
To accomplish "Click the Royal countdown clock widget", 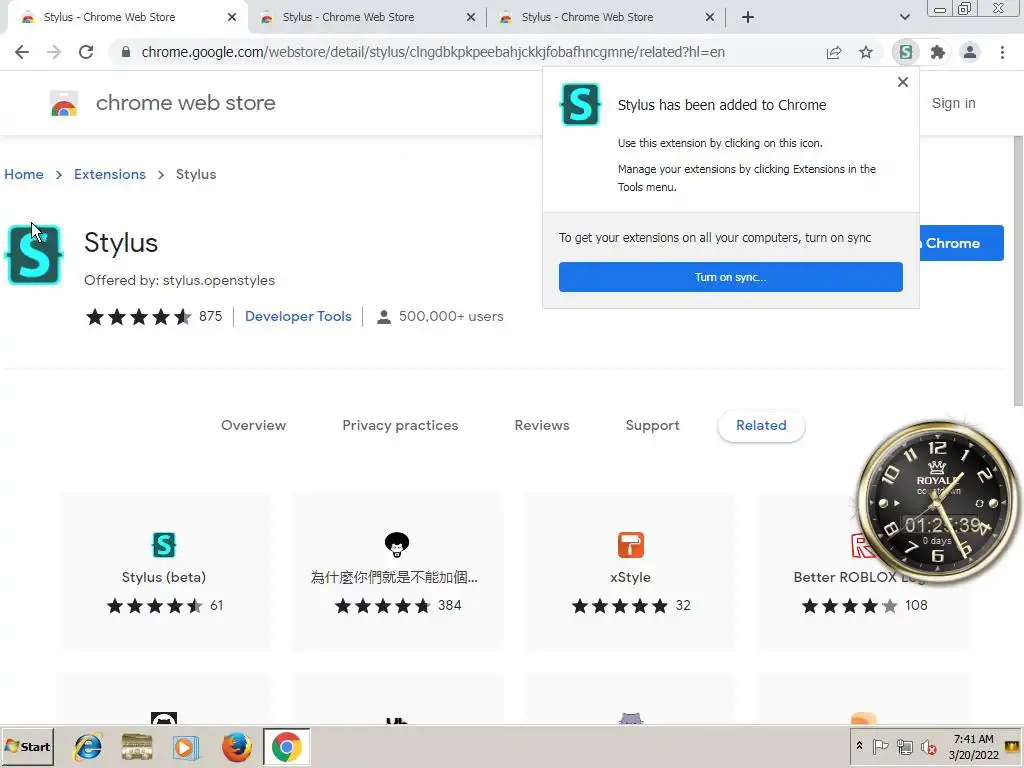I will tap(937, 500).
